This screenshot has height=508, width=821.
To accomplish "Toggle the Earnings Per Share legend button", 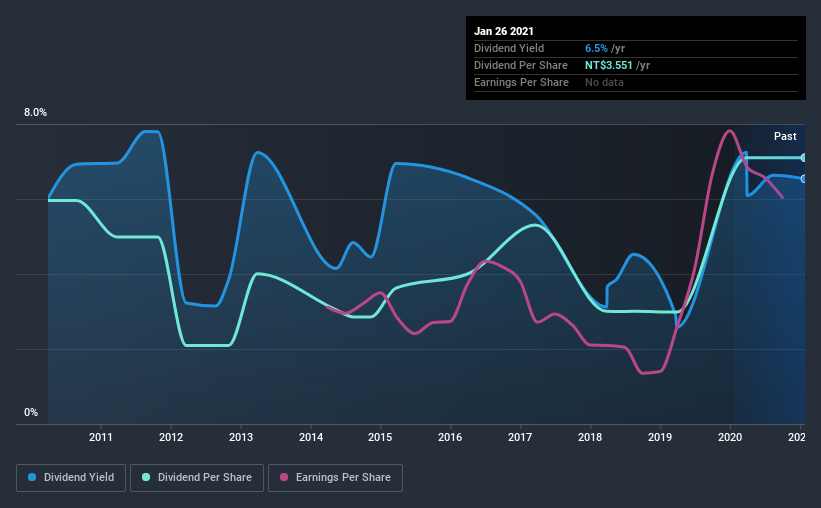I will [336, 478].
